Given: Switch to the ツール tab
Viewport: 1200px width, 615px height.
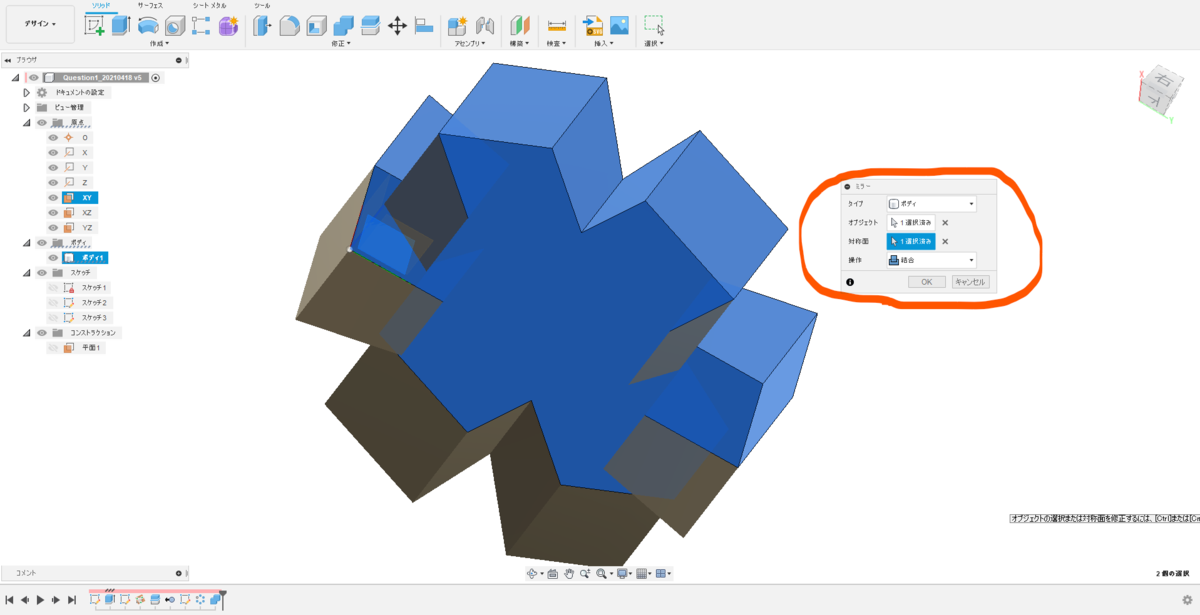Looking at the screenshot, I should tap(262, 6).
